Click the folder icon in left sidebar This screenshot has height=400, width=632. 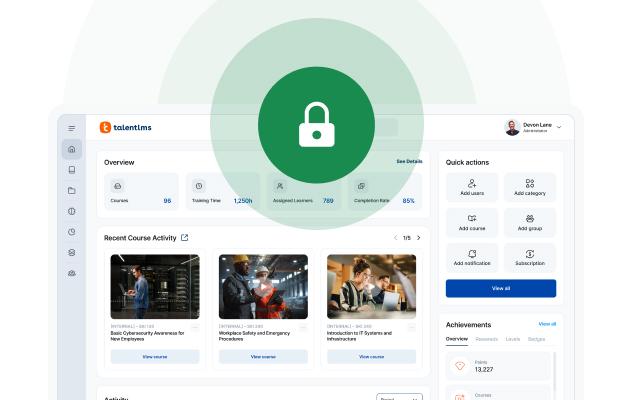pyautogui.click(x=71, y=190)
